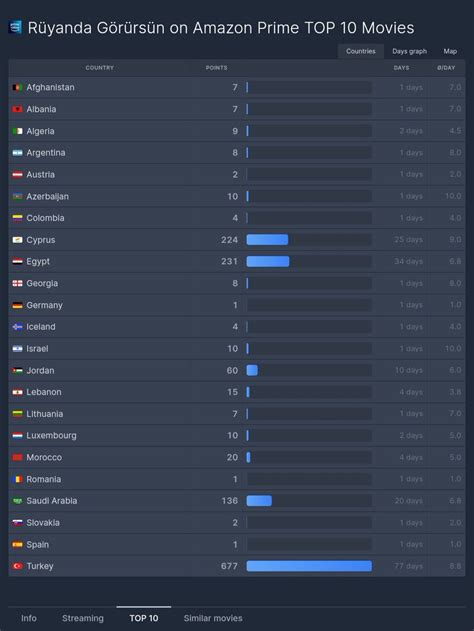Go to the Info tab
The height and width of the screenshot is (631, 474).
(x=29, y=618)
